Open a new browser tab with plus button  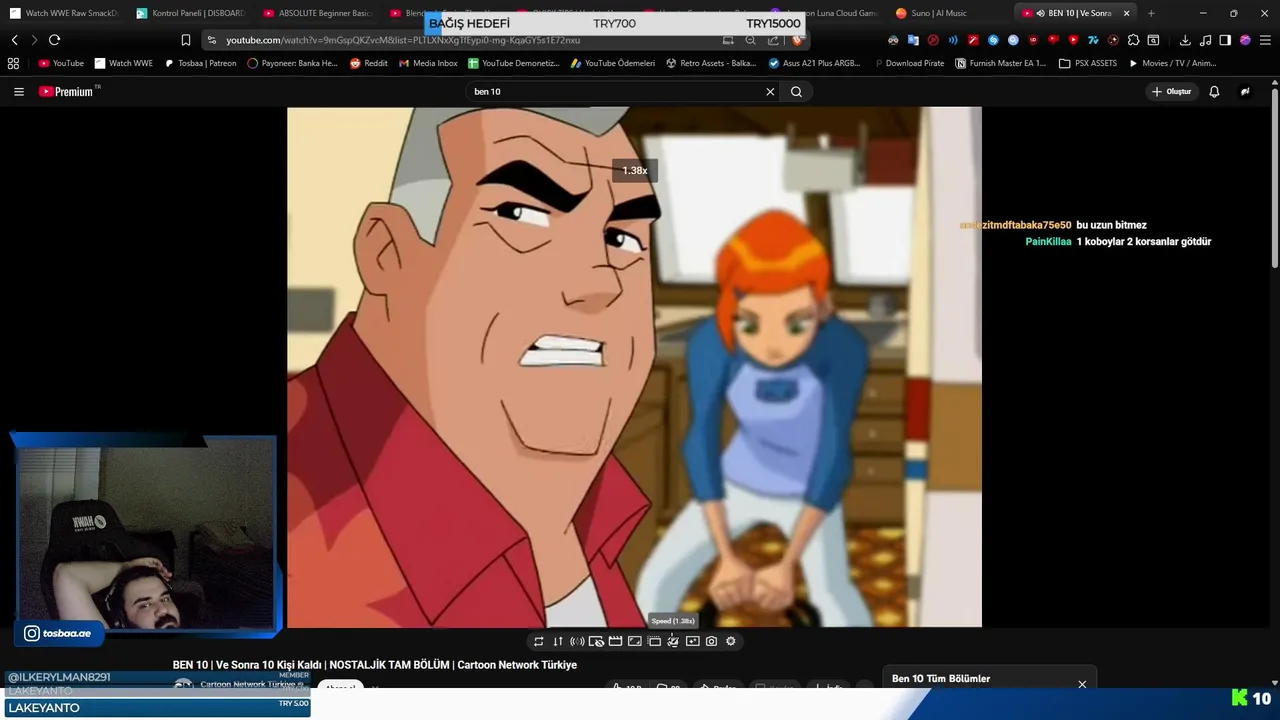1151,13
